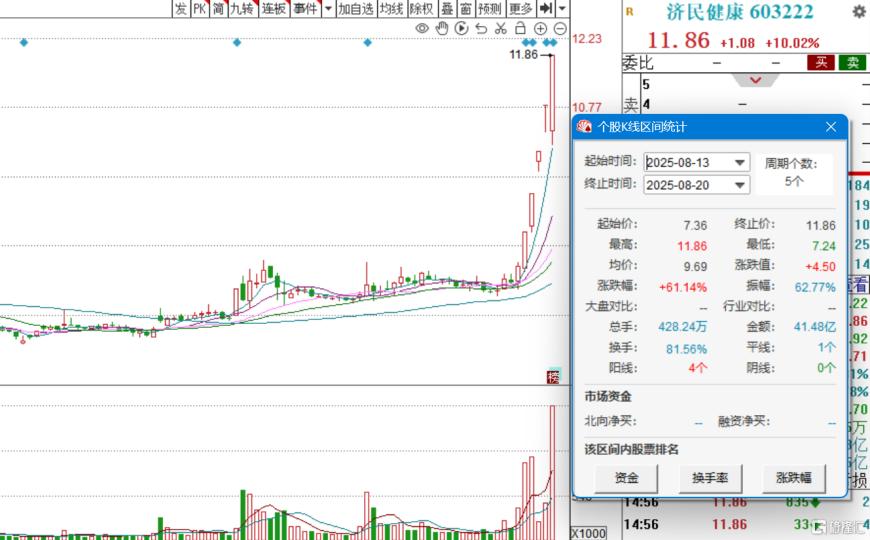Click the circular play replay icon
The height and width of the screenshot is (540, 870).
click(461, 28)
